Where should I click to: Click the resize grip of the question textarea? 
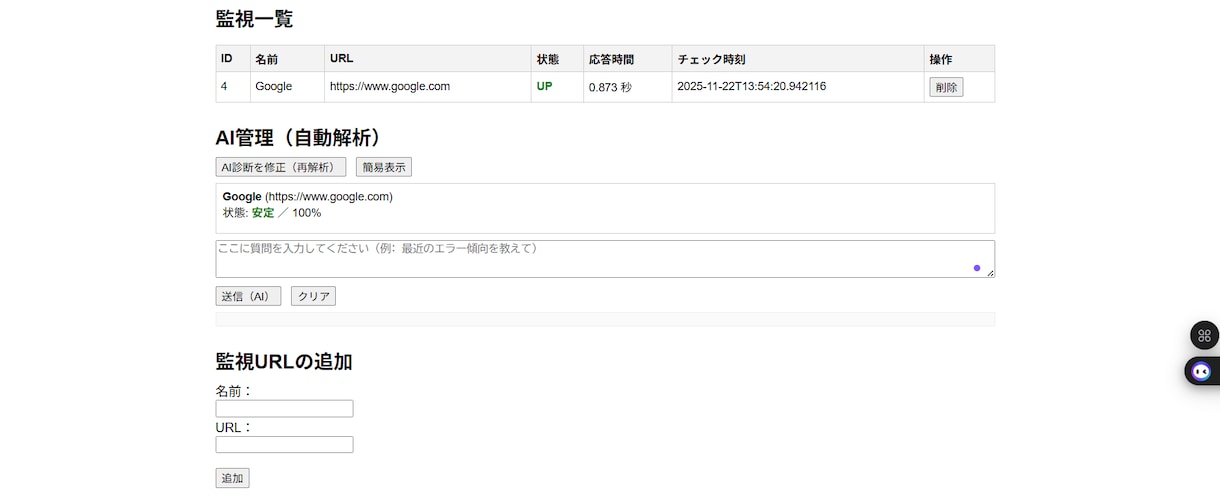[x=989, y=272]
